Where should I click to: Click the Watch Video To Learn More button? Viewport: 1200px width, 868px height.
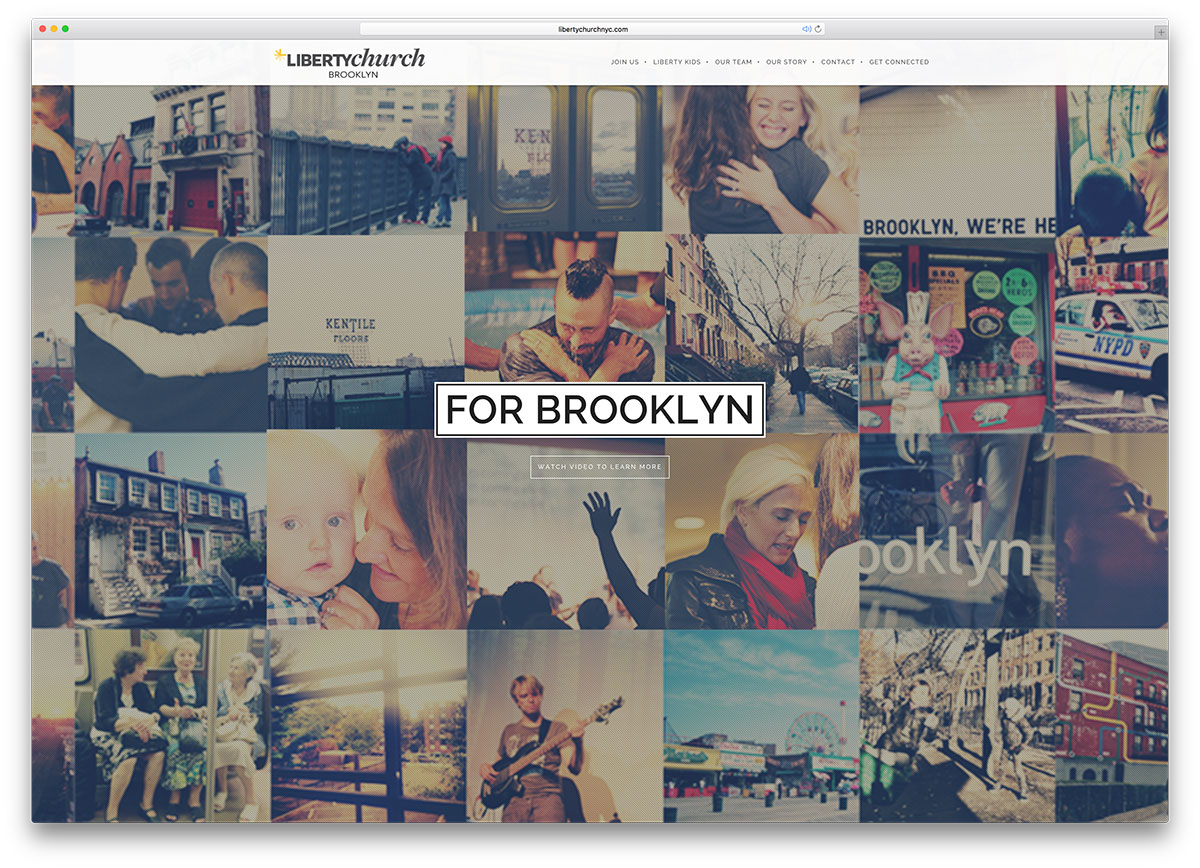tap(600, 467)
